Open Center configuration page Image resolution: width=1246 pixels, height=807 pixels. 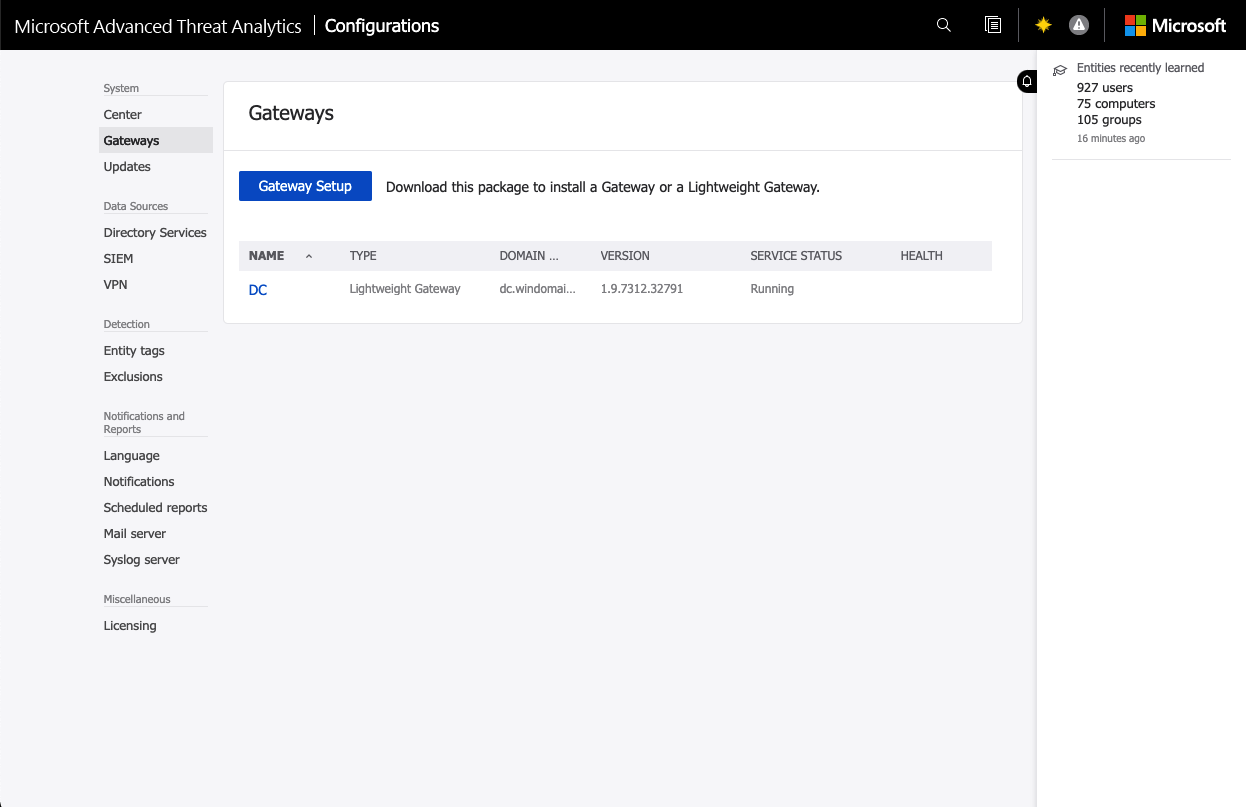pos(123,115)
